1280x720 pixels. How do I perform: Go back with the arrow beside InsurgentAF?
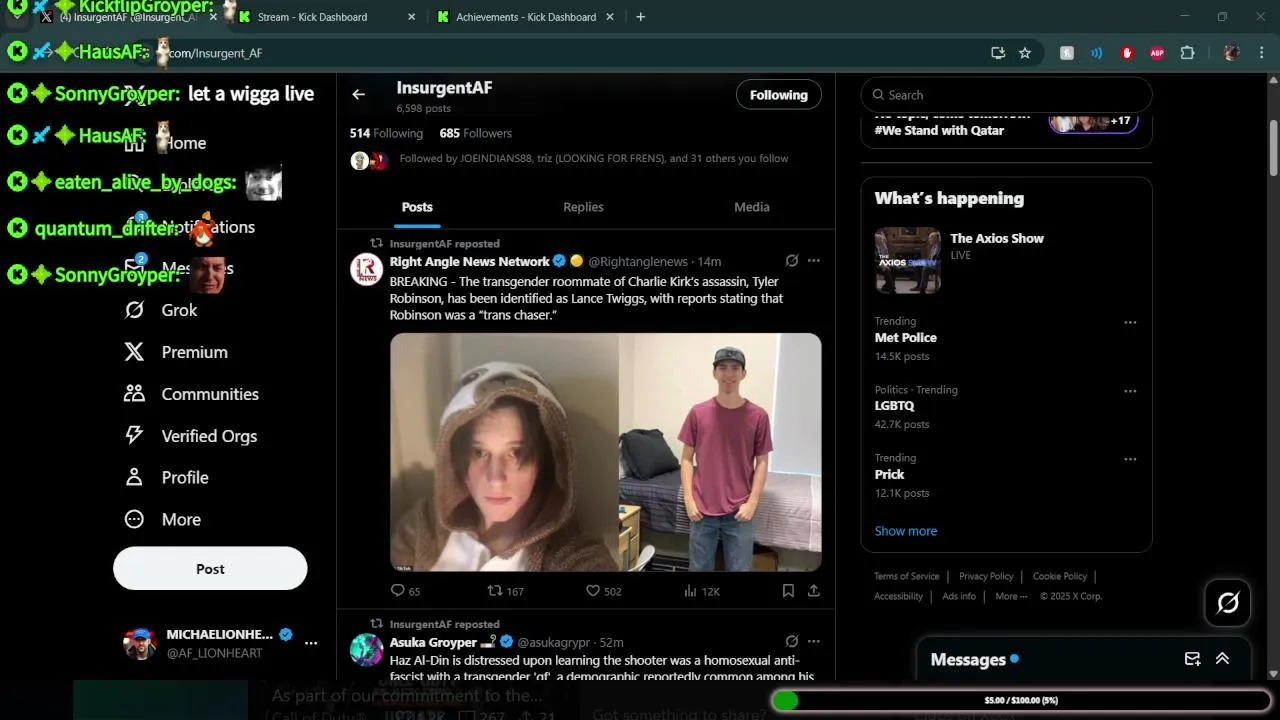click(x=358, y=94)
